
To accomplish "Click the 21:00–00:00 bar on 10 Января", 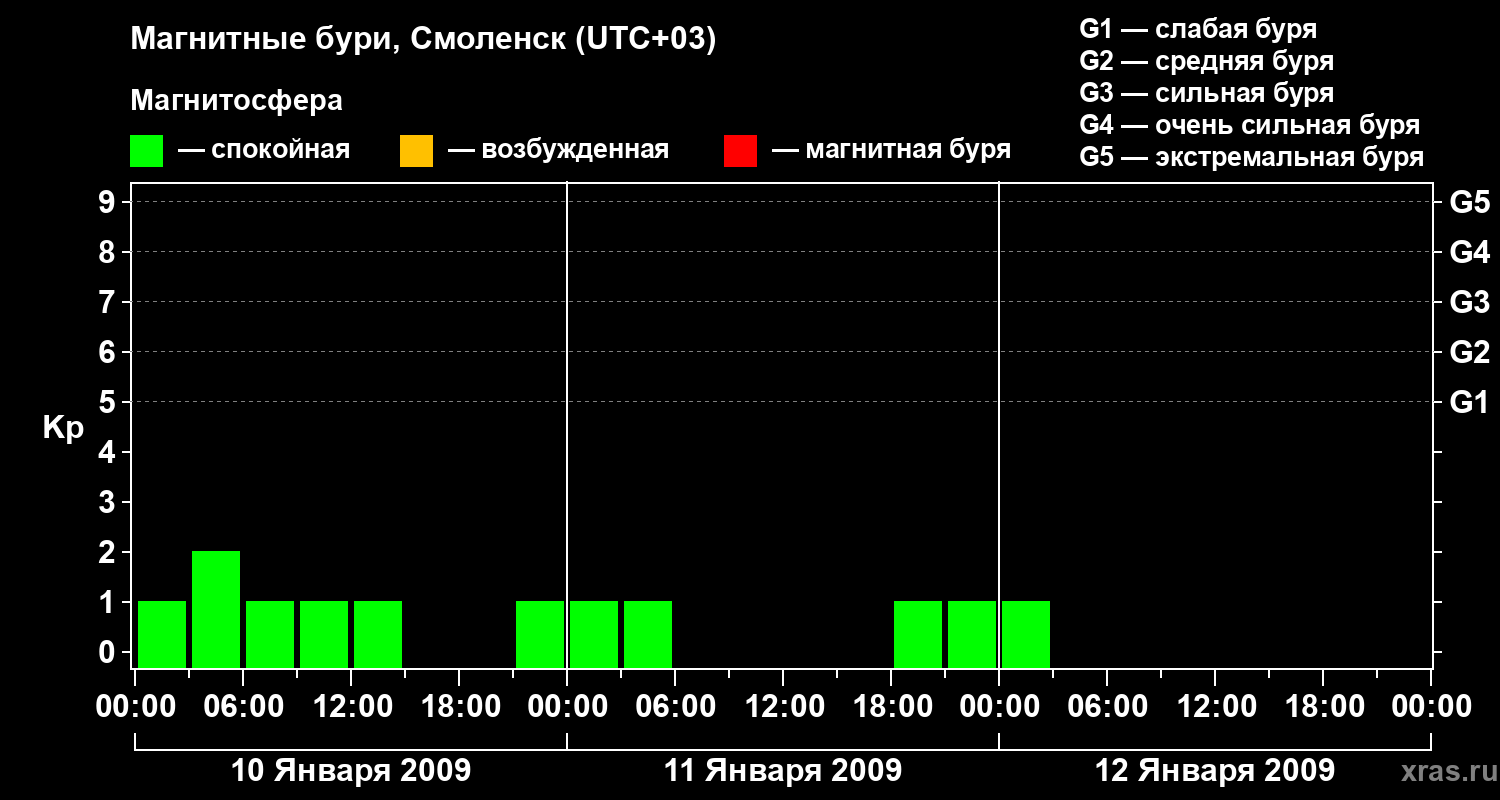I will (x=540, y=634).
